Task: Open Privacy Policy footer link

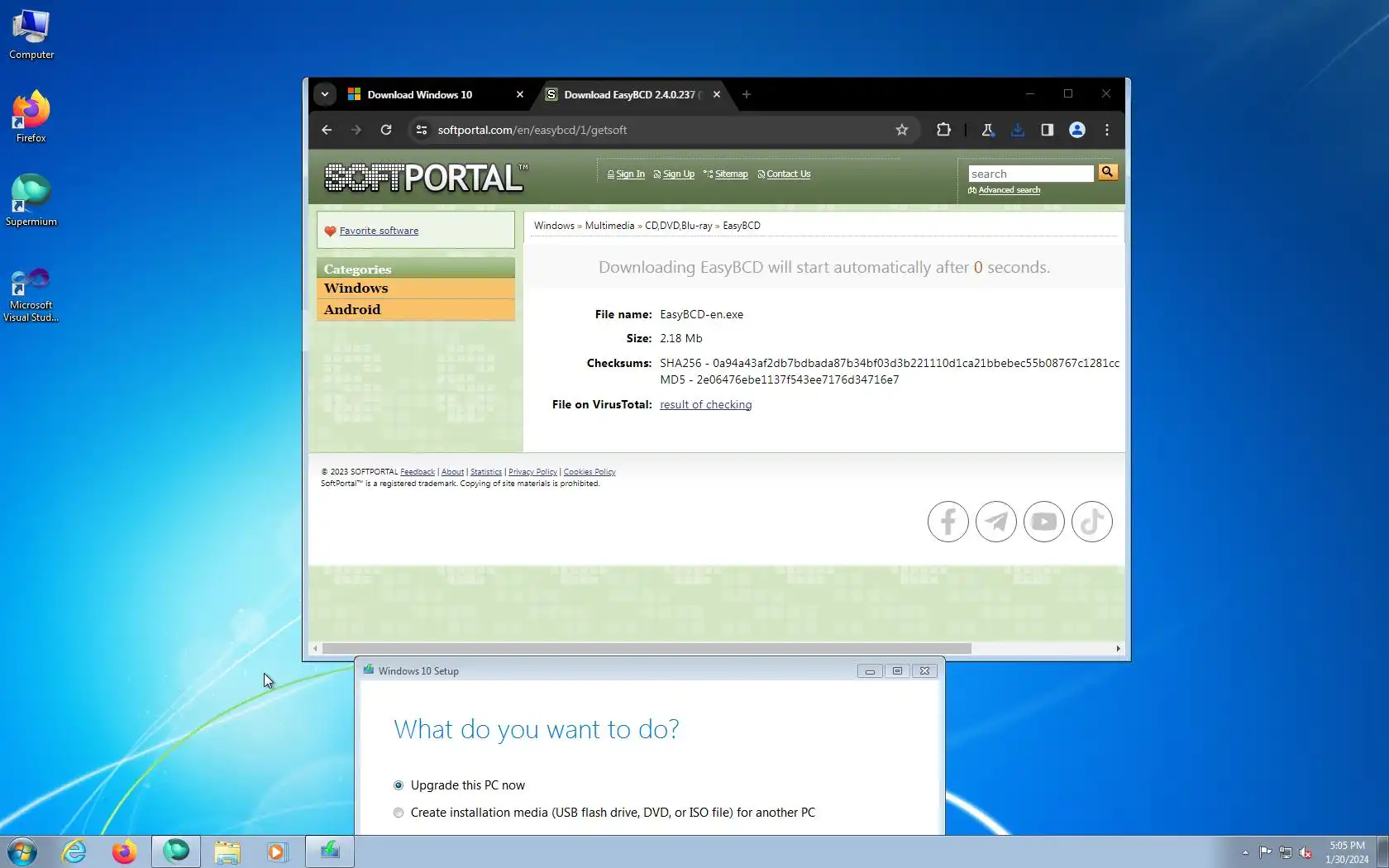Action: (x=532, y=472)
